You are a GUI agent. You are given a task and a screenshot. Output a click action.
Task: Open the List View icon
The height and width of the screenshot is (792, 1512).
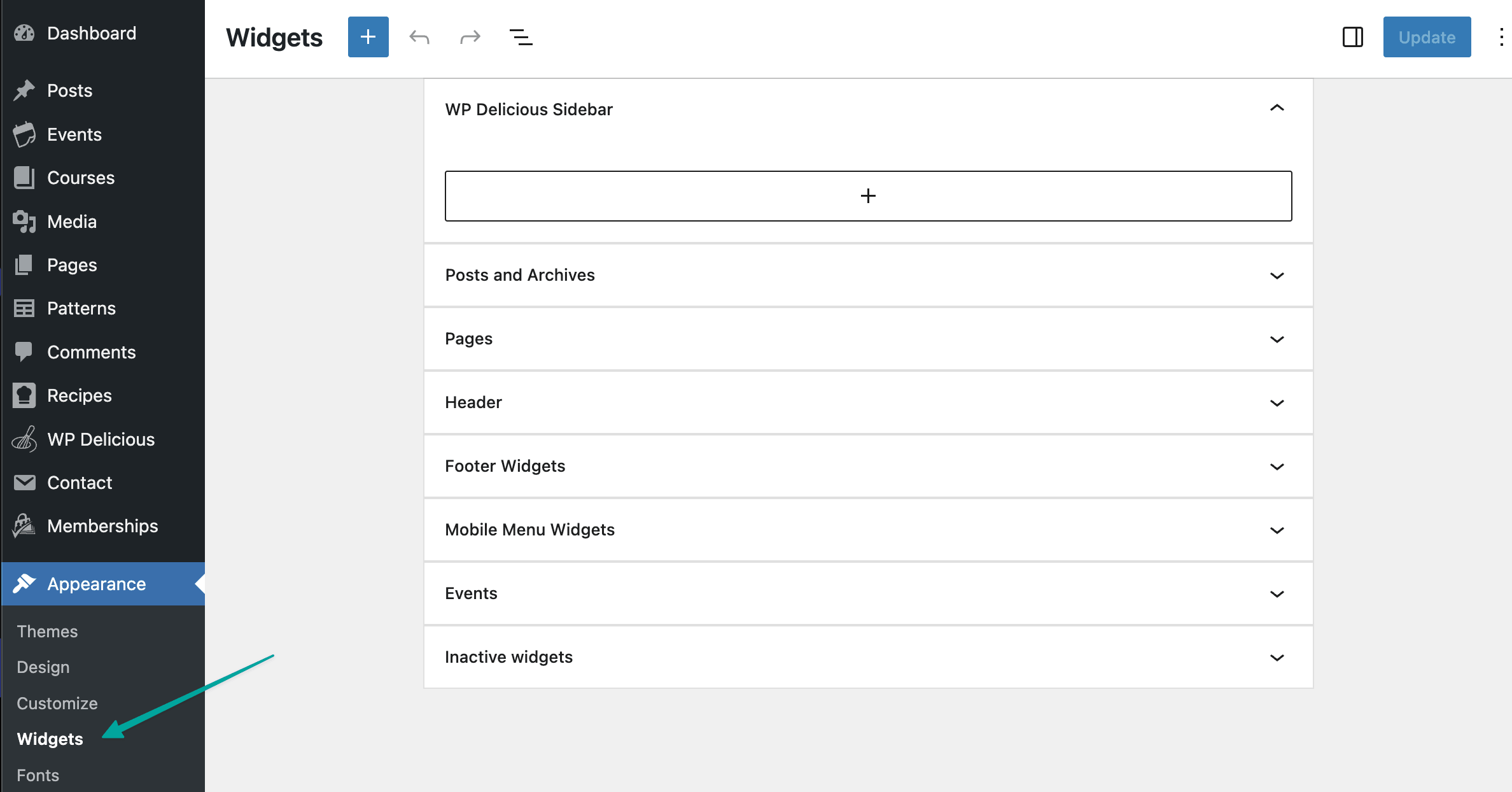[x=521, y=38]
